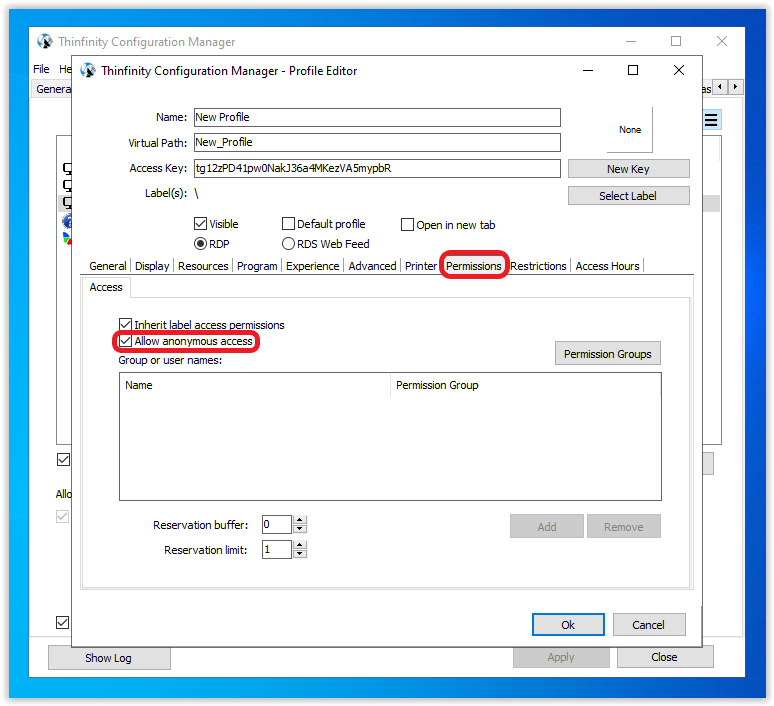Click the Reservation limit number field
The height and width of the screenshot is (706, 774).
tap(277, 549)
